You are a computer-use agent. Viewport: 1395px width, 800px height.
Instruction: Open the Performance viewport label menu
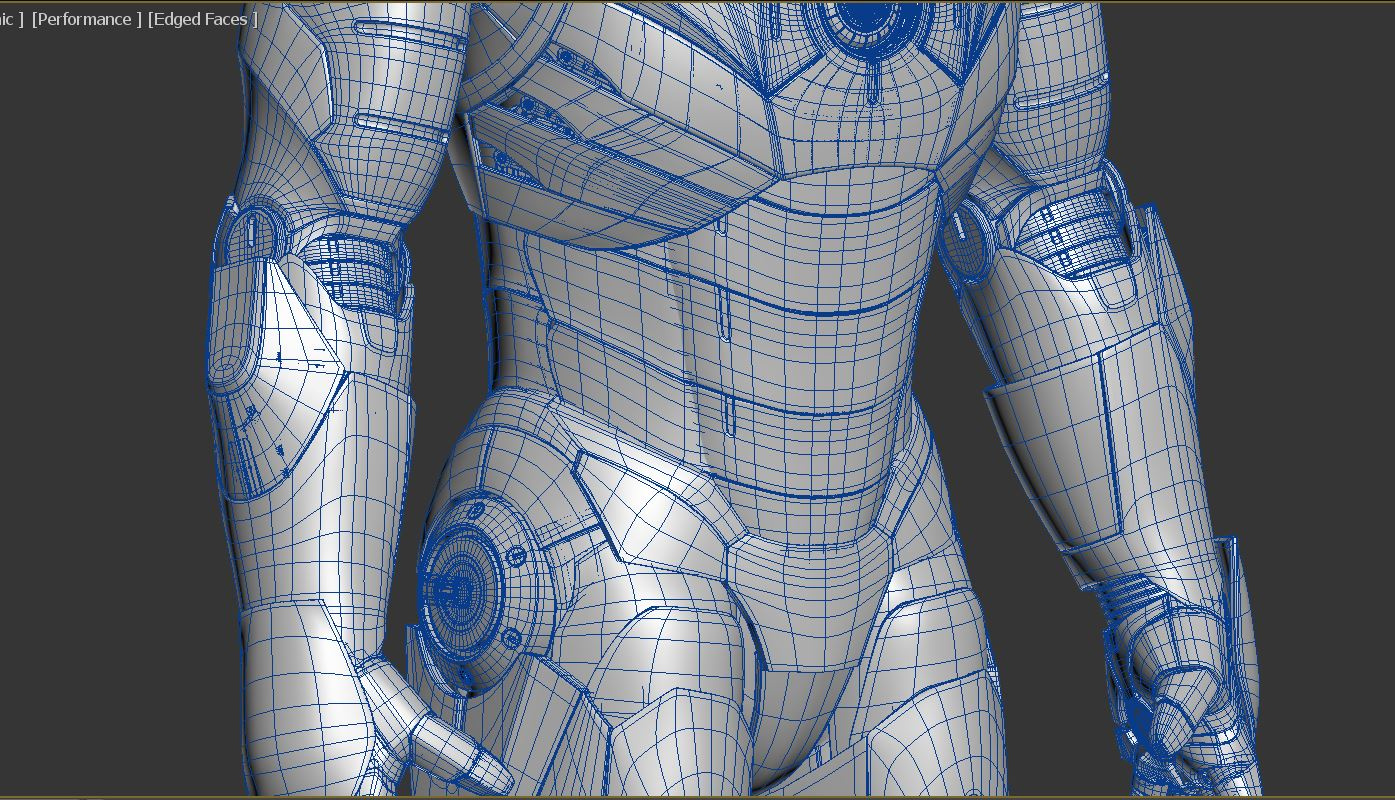click(87, 19)
